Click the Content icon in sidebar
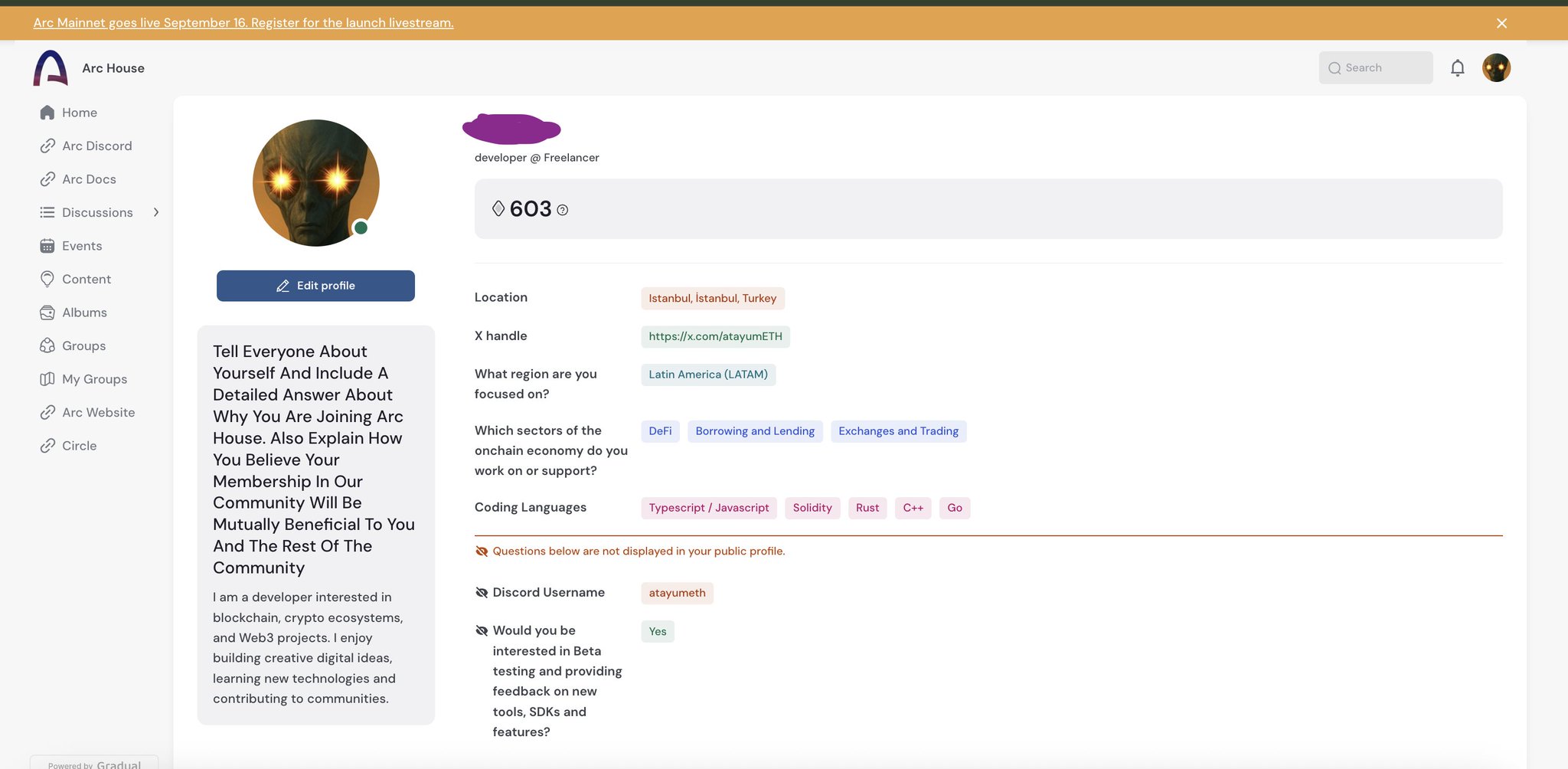Image resolution: width=1568 pixels, height=769 pixels. (47, 279)
